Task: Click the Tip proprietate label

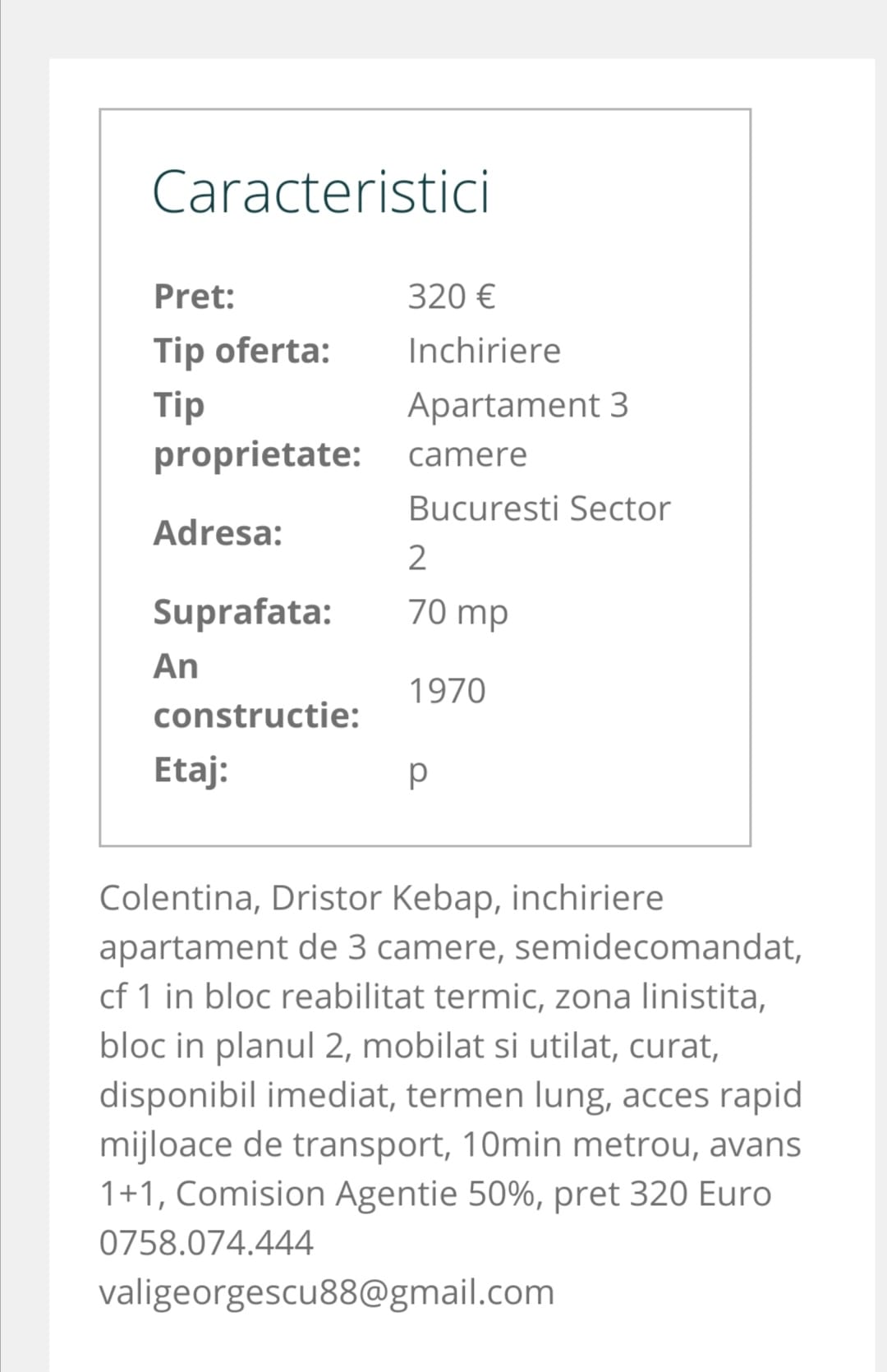Action: point(257,430)
